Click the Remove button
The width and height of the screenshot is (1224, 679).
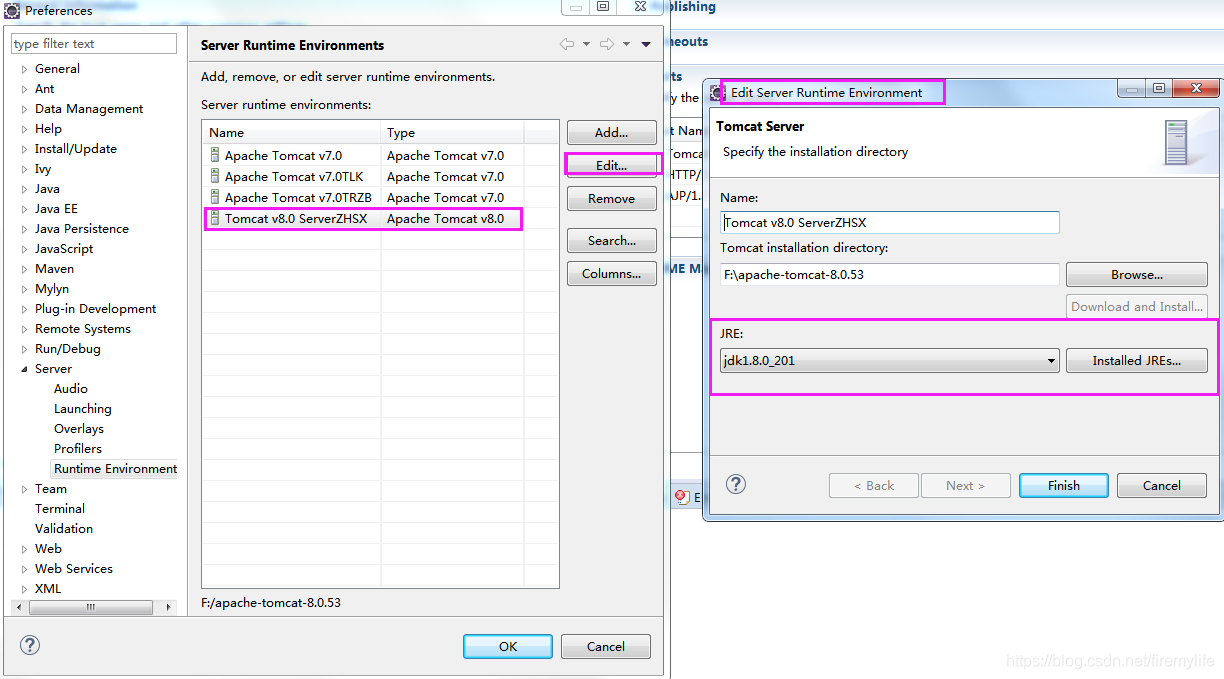pos(612,198)
